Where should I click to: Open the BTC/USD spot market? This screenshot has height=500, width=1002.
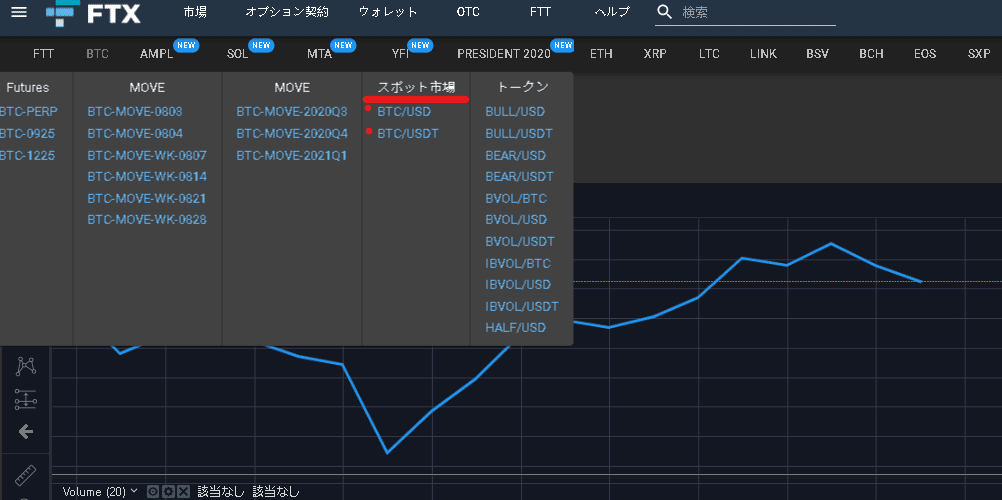[404, 111]
